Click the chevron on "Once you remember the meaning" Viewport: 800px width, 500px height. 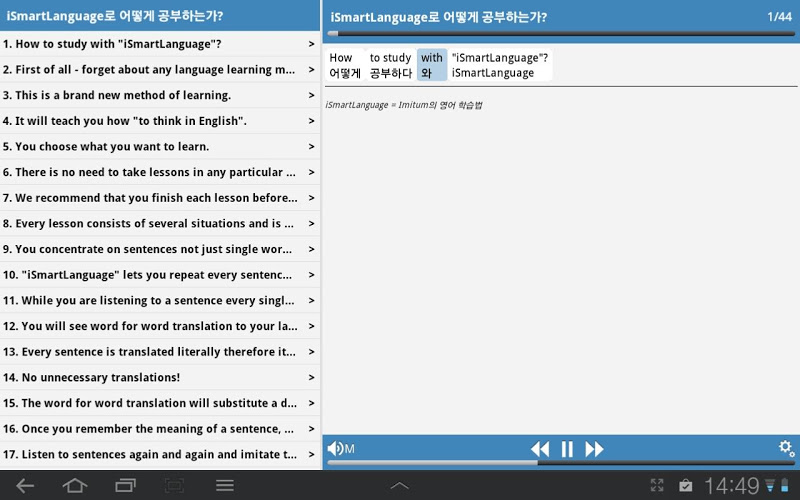tap(311, 429)
